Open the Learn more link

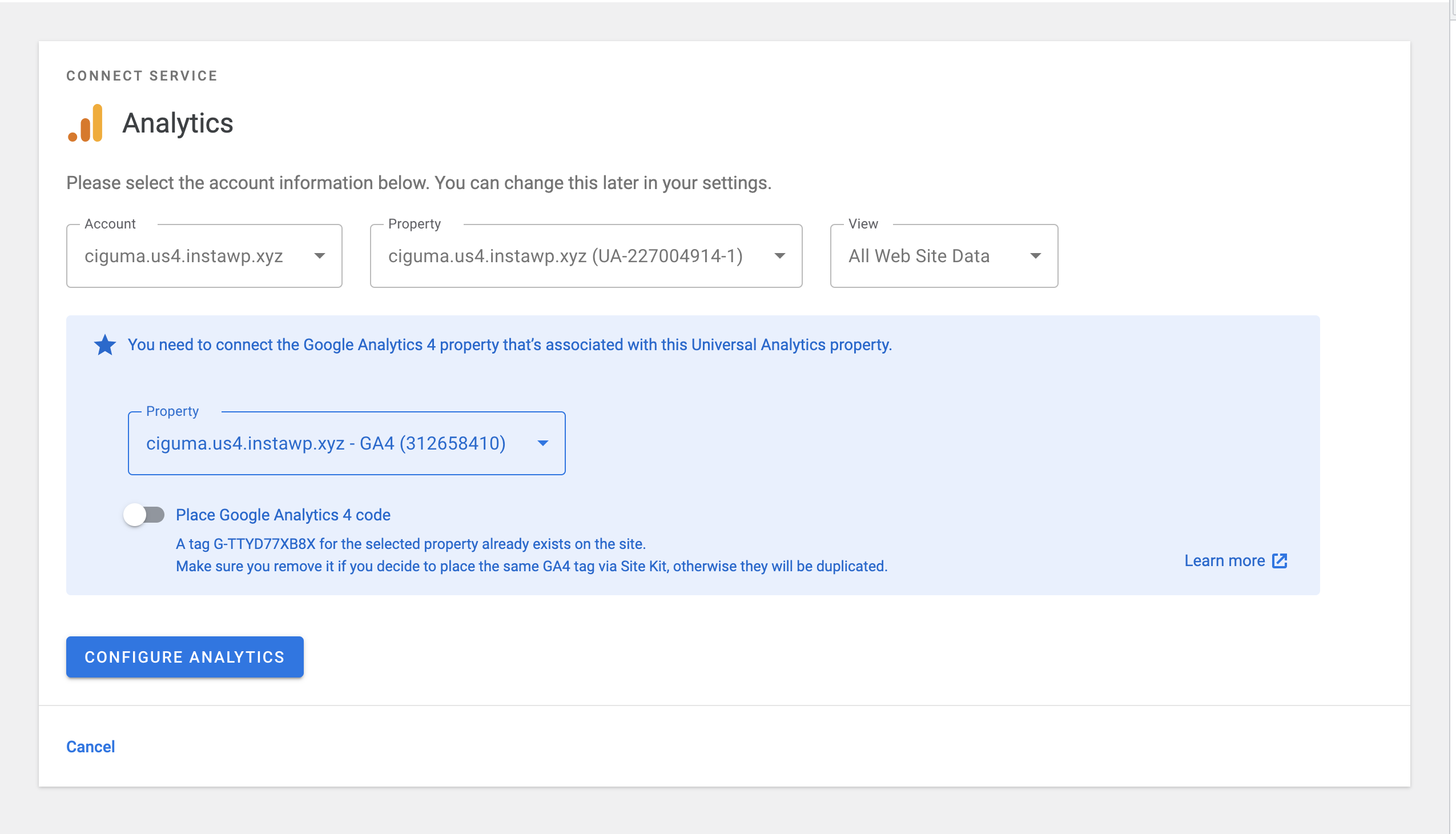click(1224, 561)
